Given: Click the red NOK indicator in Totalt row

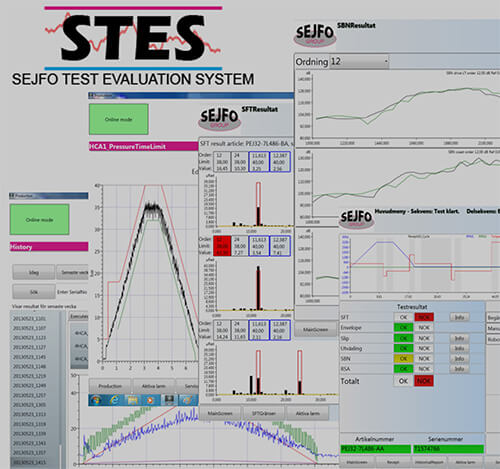Looking at the screenshot, I should [x=424, y=381].
